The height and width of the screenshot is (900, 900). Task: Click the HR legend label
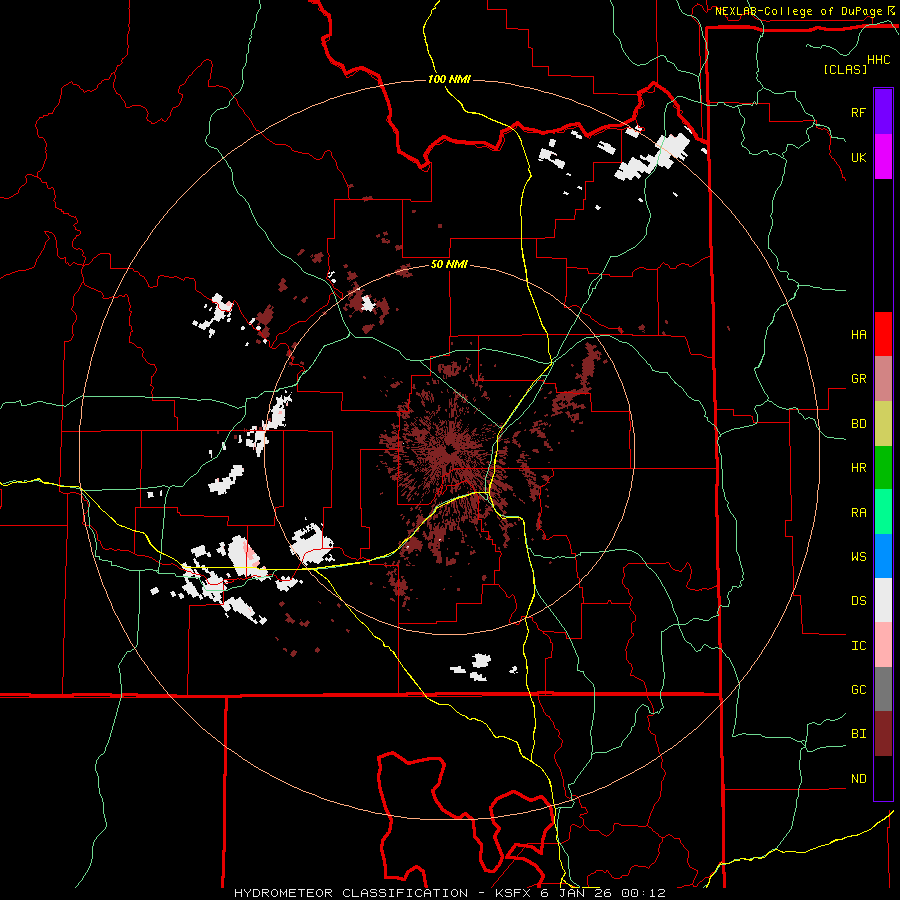tap(858, 468)
